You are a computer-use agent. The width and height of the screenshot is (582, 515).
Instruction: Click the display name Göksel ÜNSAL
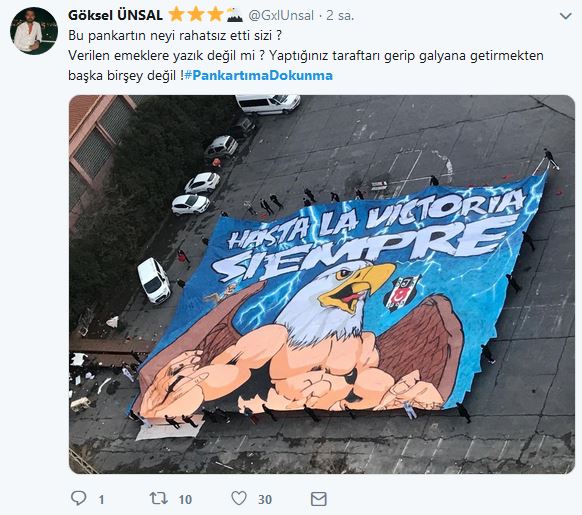click(x=115, y=15)
